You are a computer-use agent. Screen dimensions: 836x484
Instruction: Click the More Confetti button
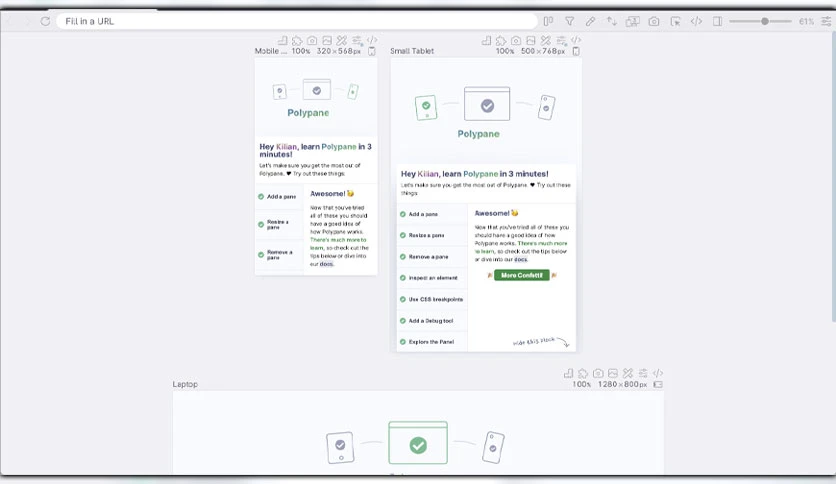(x=521, y=275)
